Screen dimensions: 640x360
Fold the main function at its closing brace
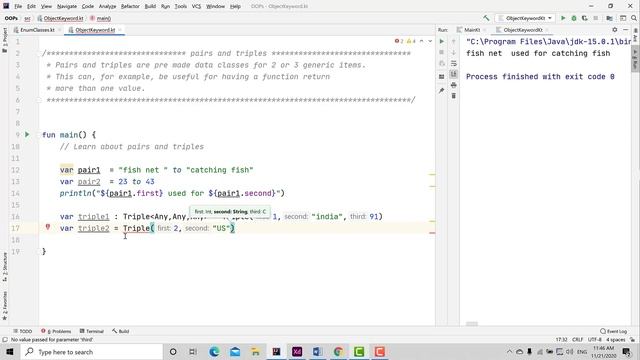coord(38,252)
